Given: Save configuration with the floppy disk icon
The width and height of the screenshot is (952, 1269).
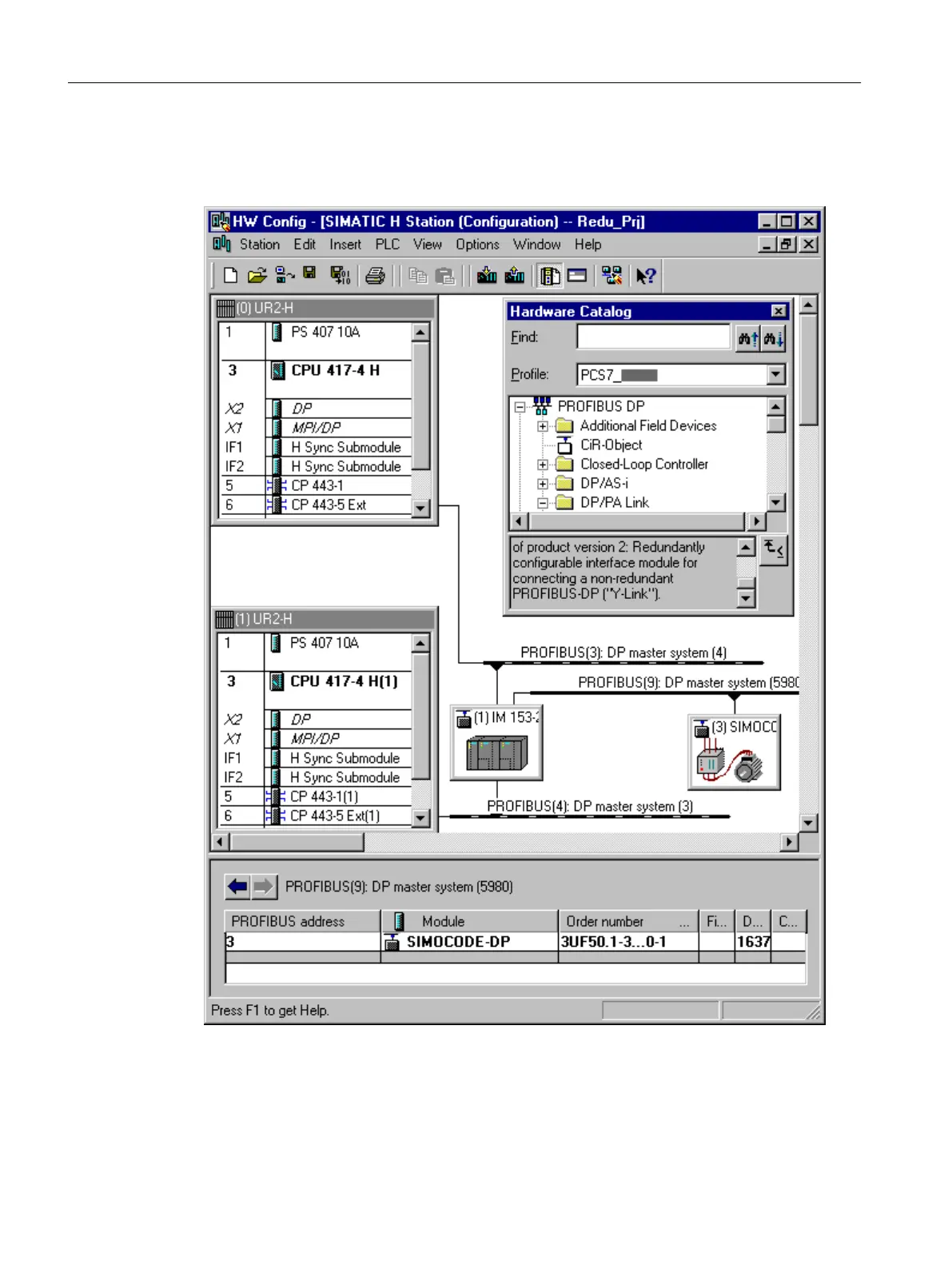Looking at the screenshot, I should tap(309, 275).
